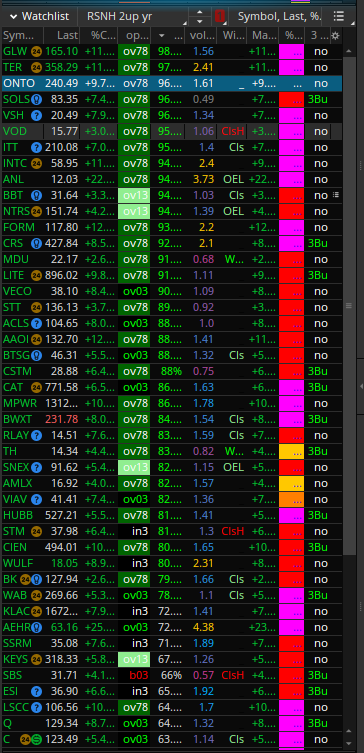Click the red symbol link icon
This screenshot has width=364, height=753.
(x=220, y=16)
